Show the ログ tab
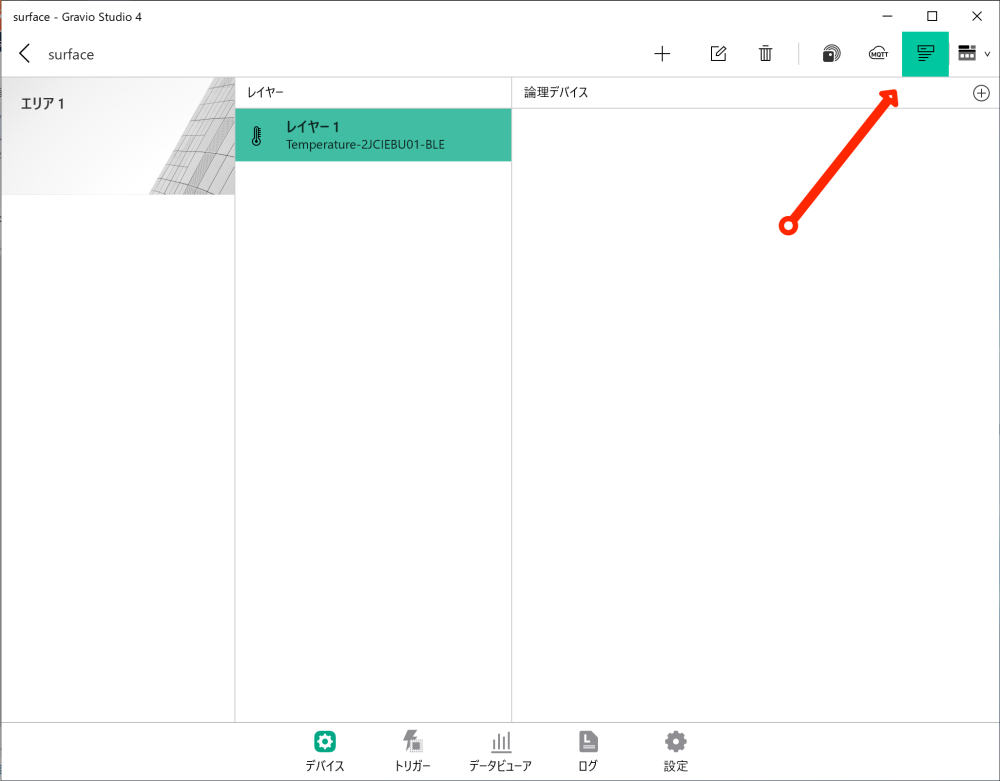 point(588,752)
